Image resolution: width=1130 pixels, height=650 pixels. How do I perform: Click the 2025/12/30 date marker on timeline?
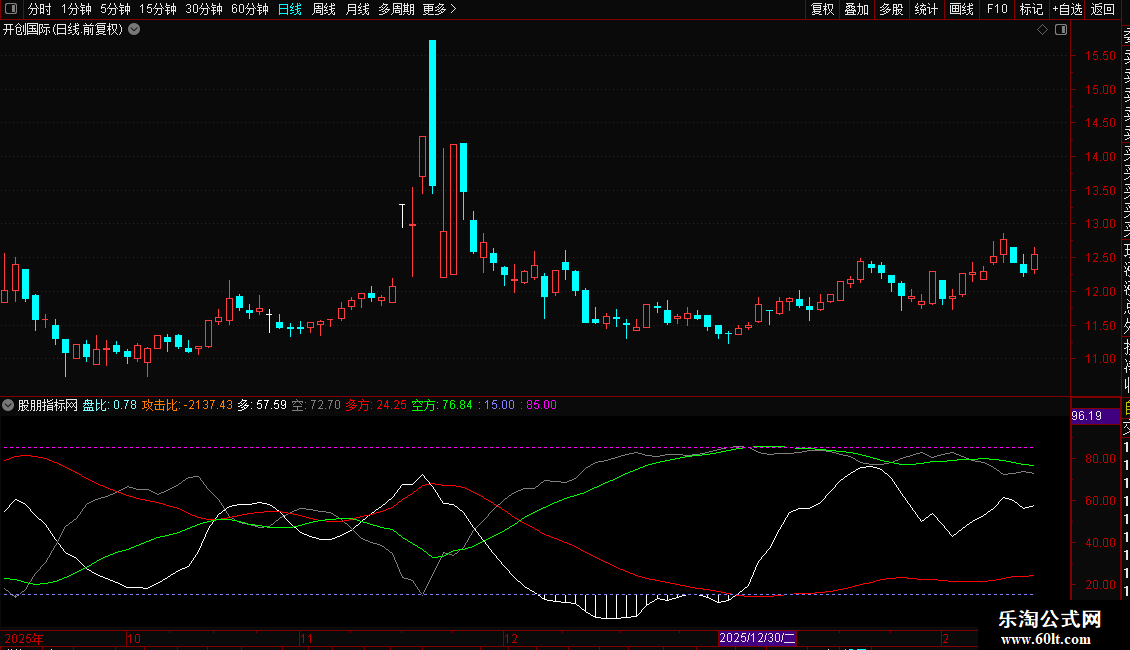coord(758,638)
